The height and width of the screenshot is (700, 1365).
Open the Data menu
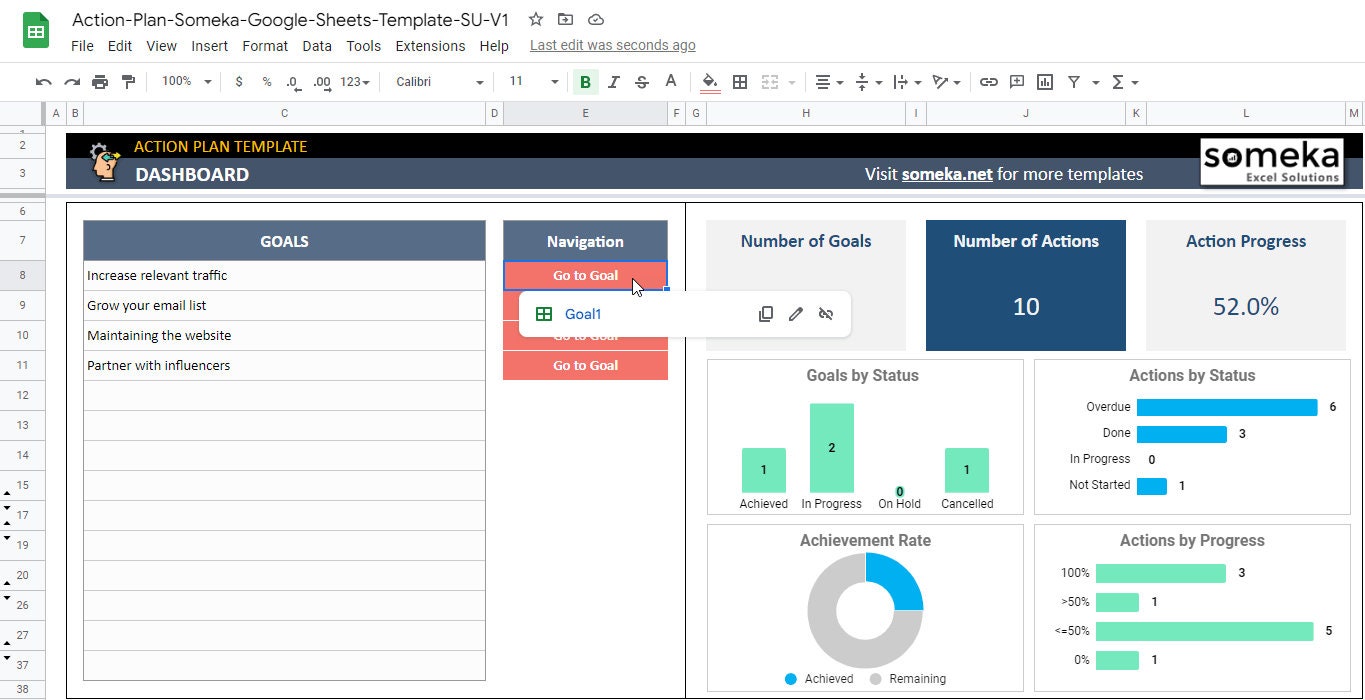point(317,46)
